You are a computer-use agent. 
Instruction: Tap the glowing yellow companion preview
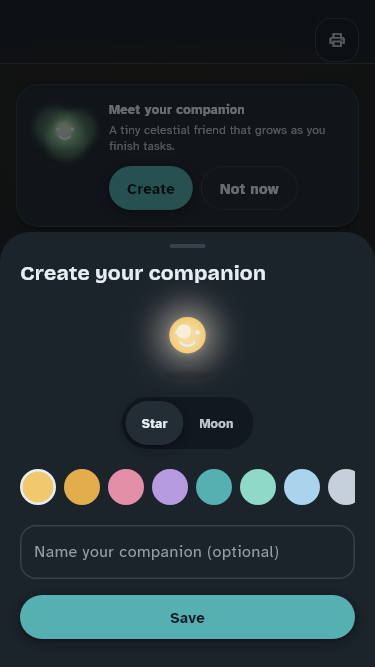coord(188,335)
